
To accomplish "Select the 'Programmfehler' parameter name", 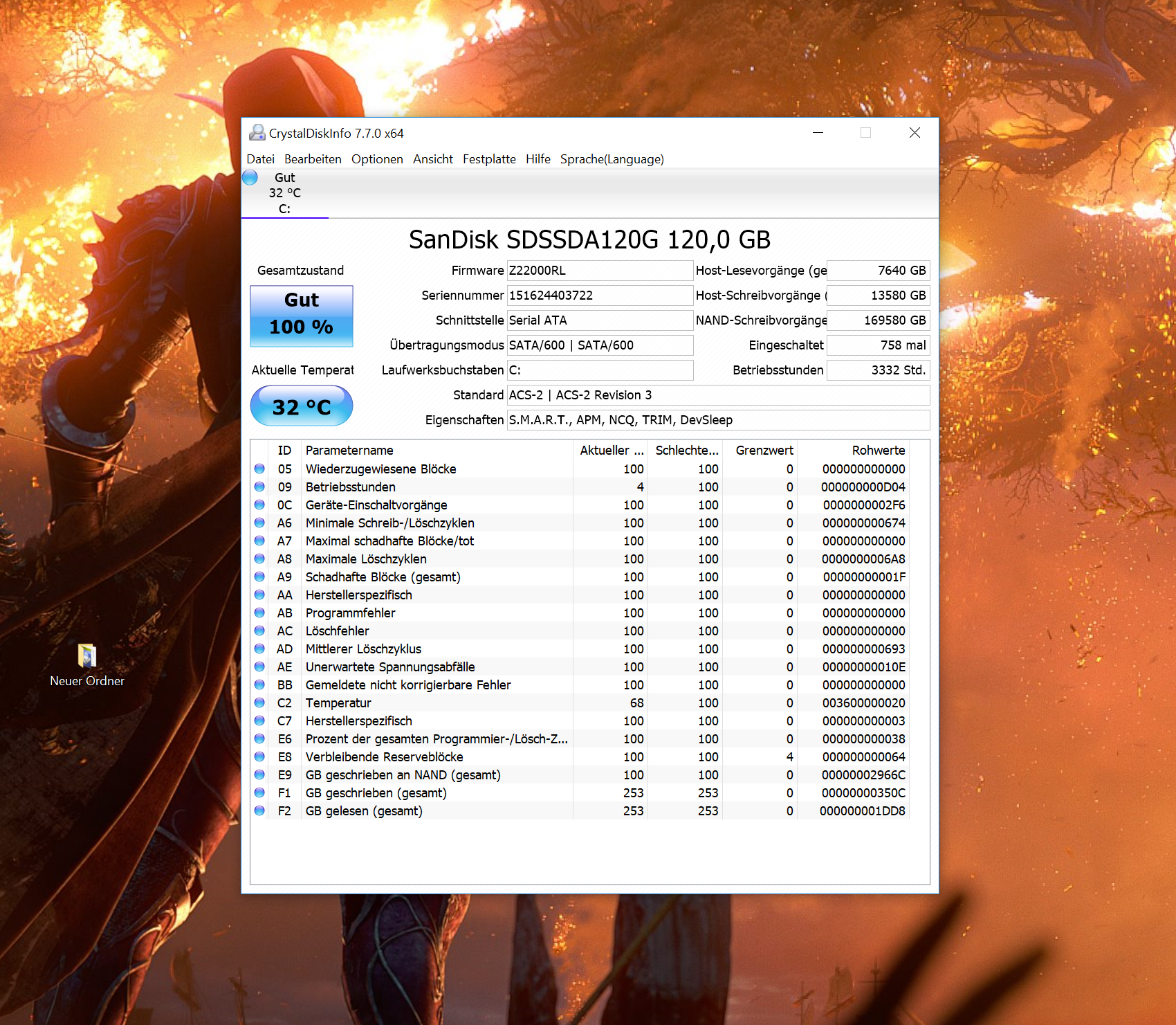I will pyautogui.click(x=351, y=613).
